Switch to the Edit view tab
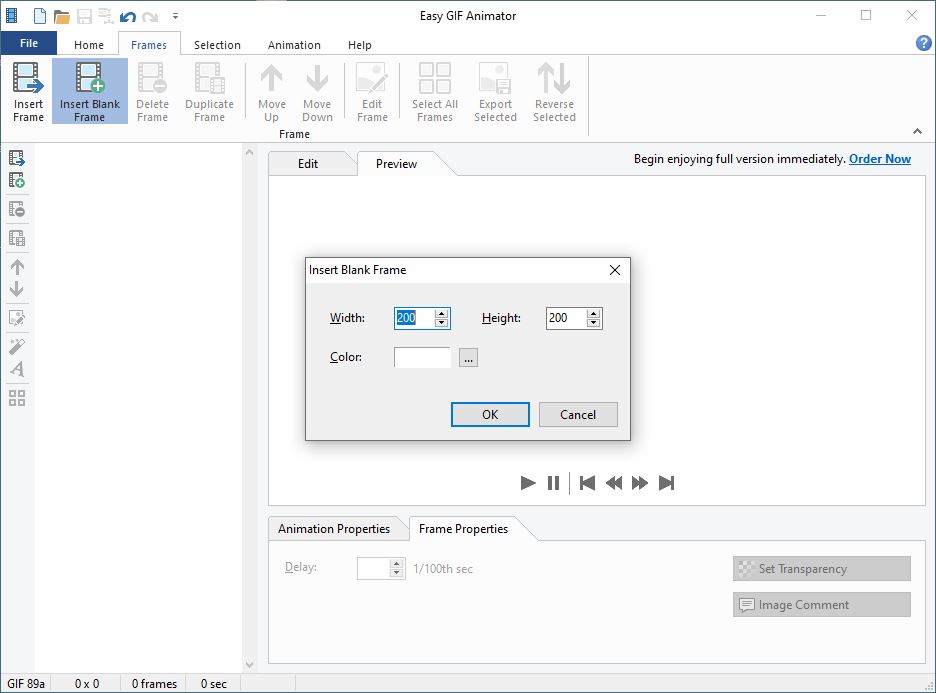Image resolution: width=936 pixels, height=693 pixels. [308, 164]
